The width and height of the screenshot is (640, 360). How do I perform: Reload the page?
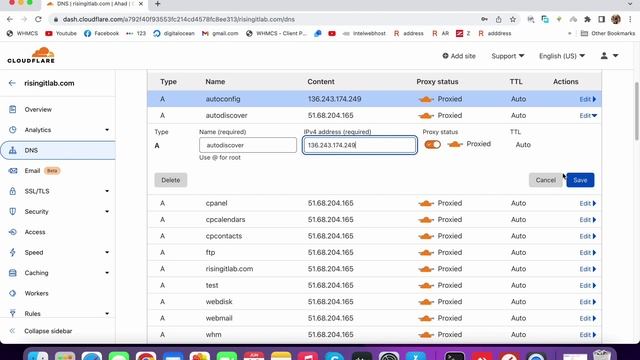[x=38, y=19]
